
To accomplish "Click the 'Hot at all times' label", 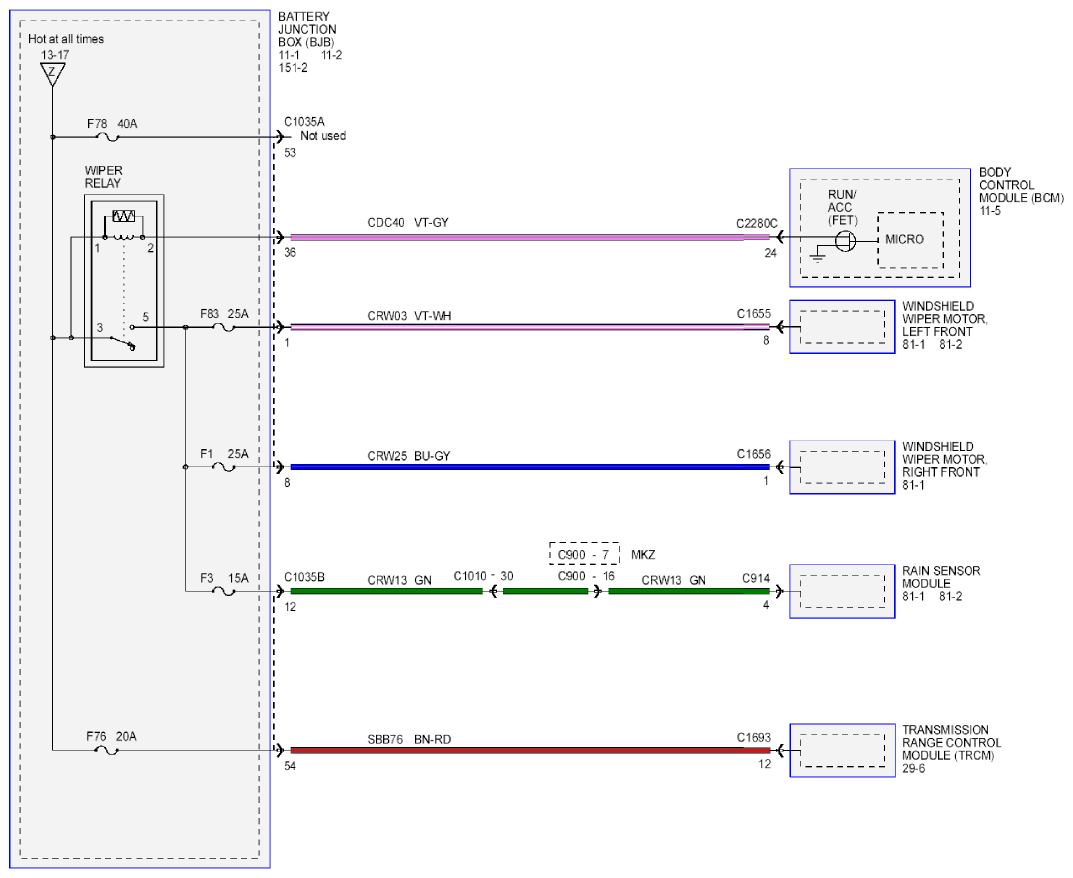I will coord(66,39).
